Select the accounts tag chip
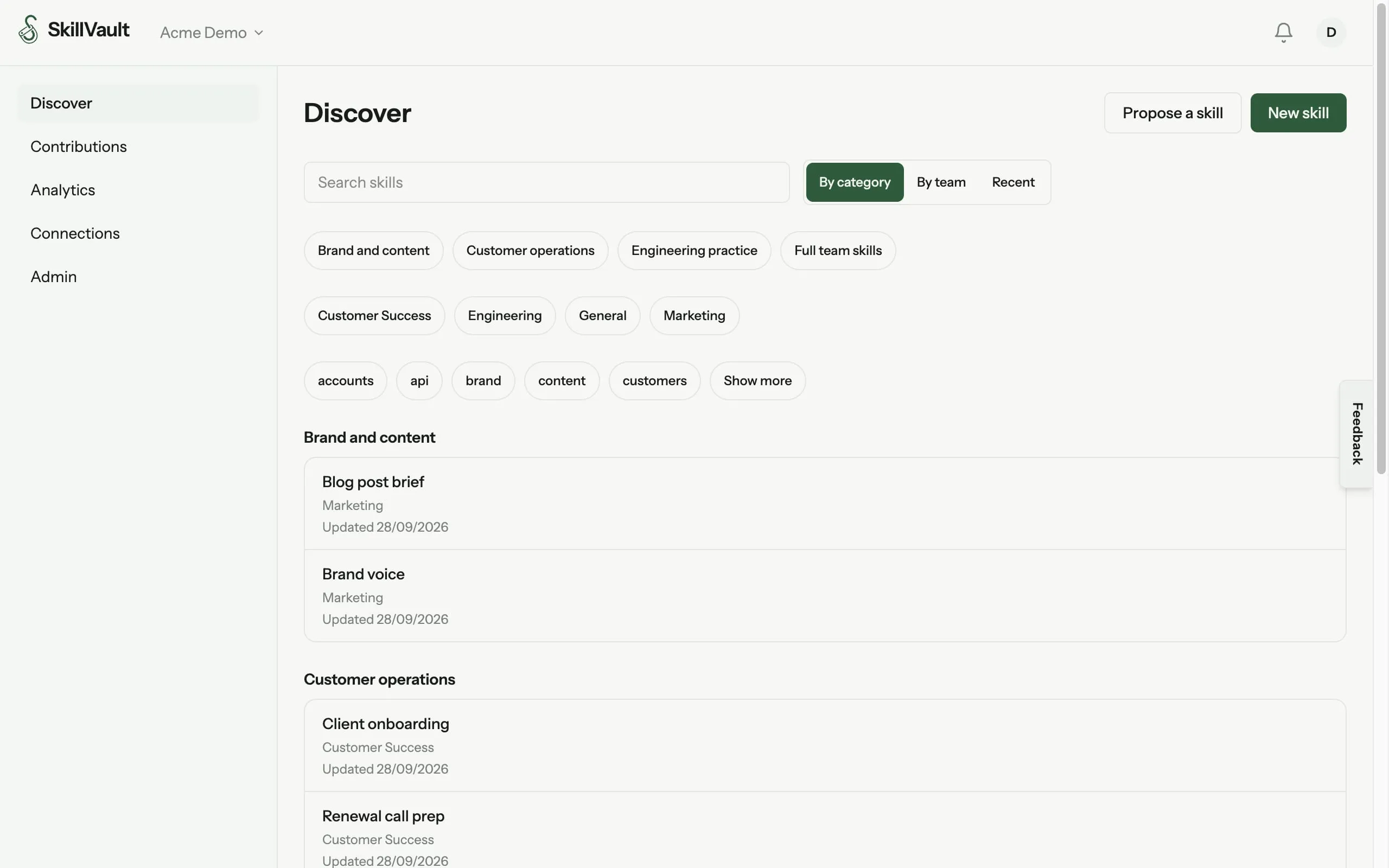Image resolution: width=1389 pixels, height=868 pixels. click(x=346, y=381)
